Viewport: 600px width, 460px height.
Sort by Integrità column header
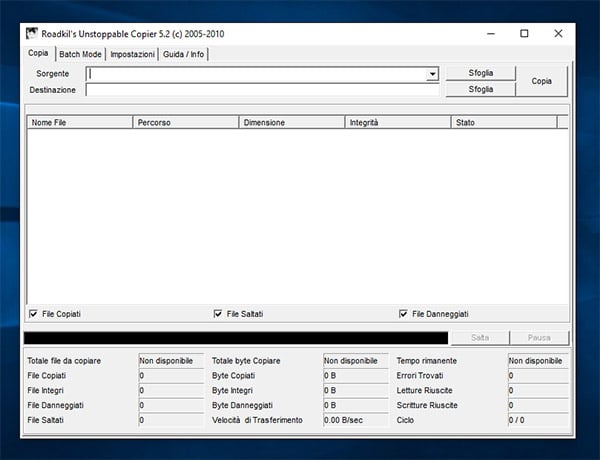[x=398, y=122]
